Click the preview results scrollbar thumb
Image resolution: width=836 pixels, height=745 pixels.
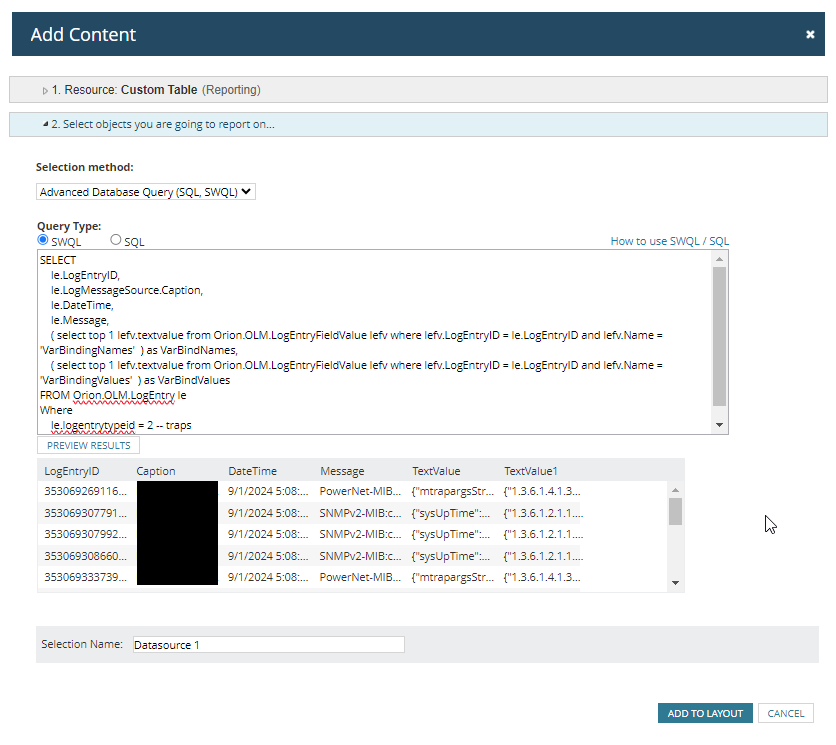click(676, 511)
